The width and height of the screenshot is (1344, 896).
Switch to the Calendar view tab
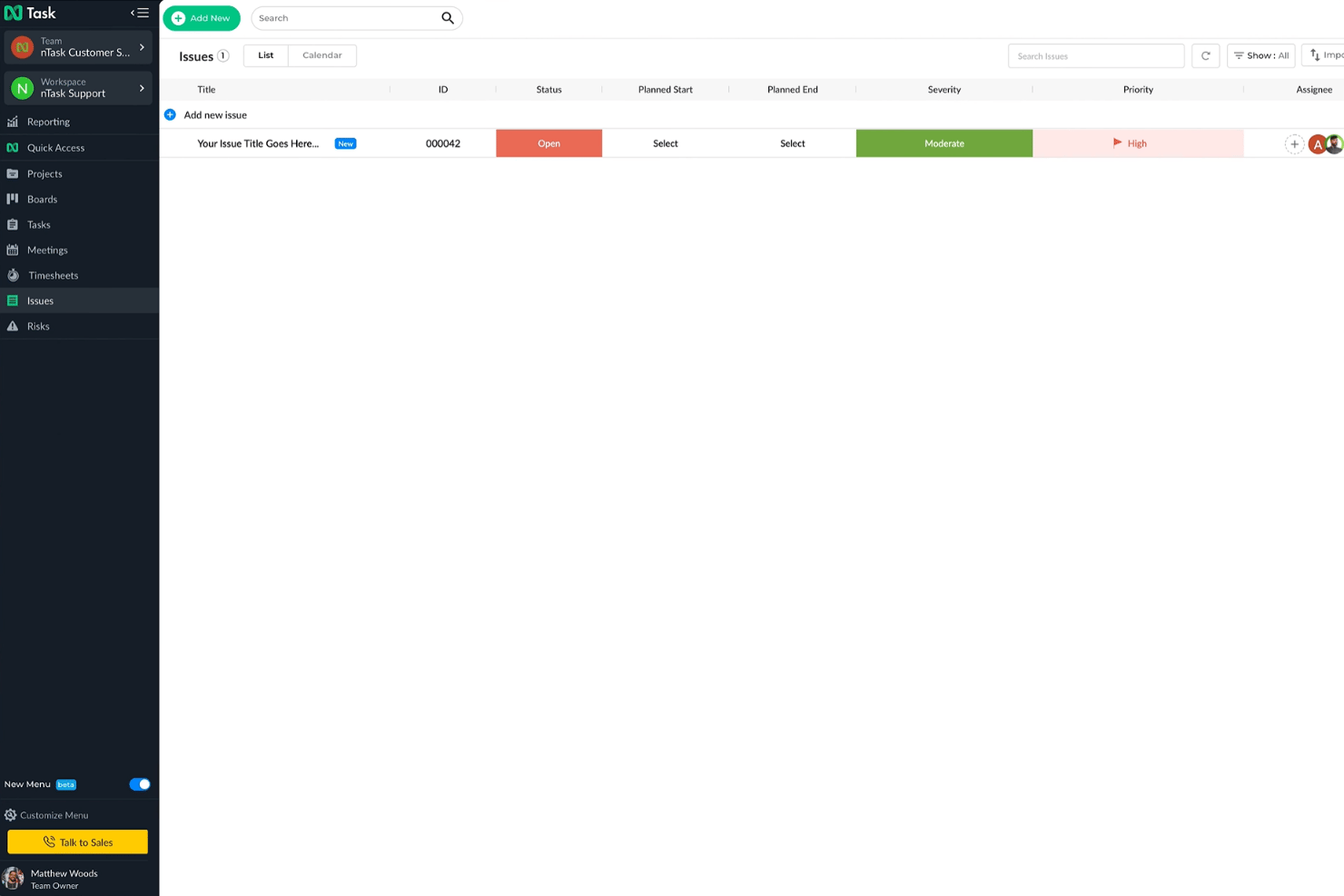tap(322, 55)
